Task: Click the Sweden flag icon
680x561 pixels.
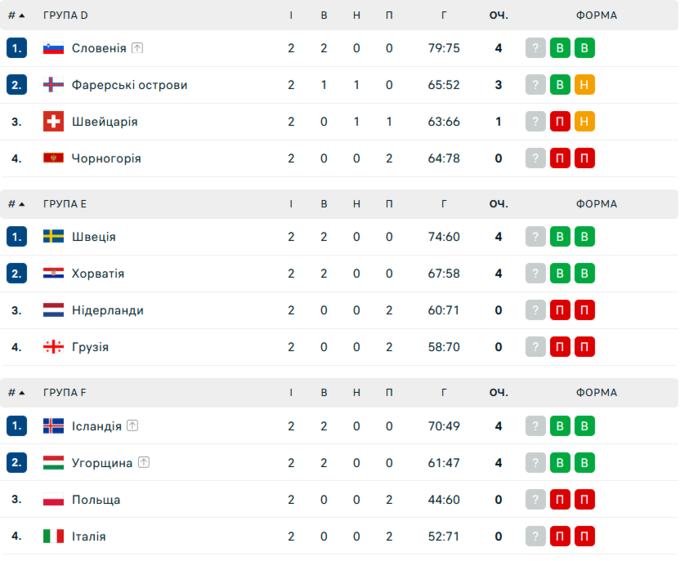Action: pyautogui.click(x=54, y=237)
